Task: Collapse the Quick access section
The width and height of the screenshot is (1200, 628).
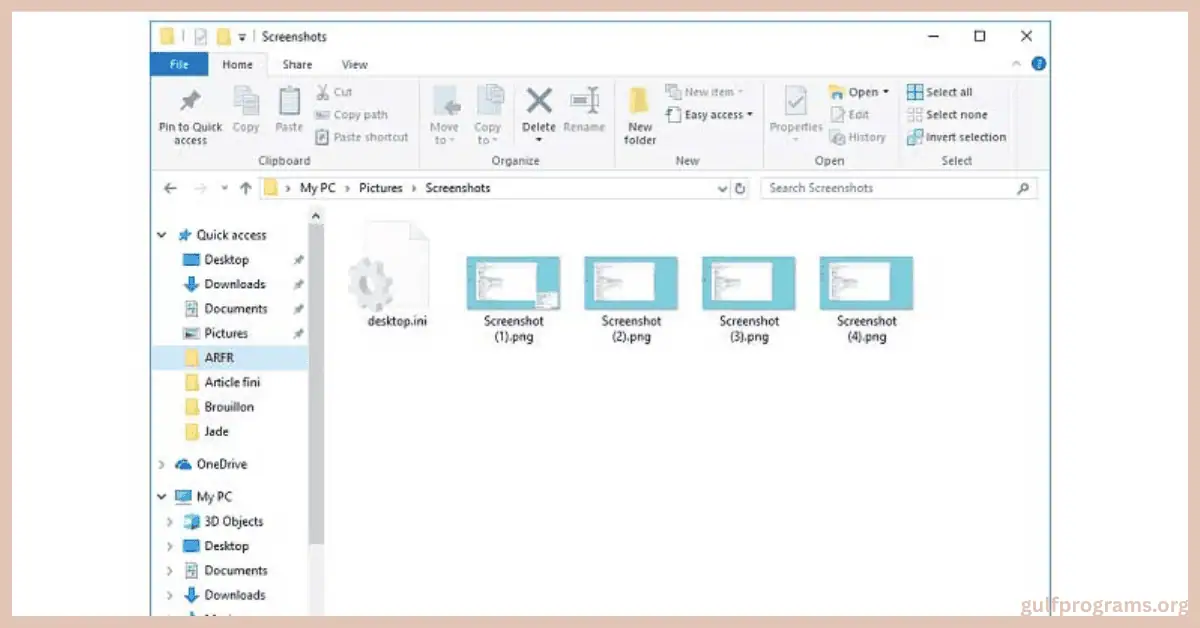Action: point(162,236)
